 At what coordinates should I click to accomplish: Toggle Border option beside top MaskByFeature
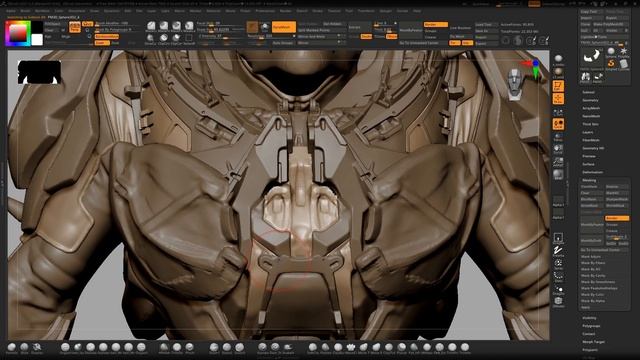pos(436,24)
